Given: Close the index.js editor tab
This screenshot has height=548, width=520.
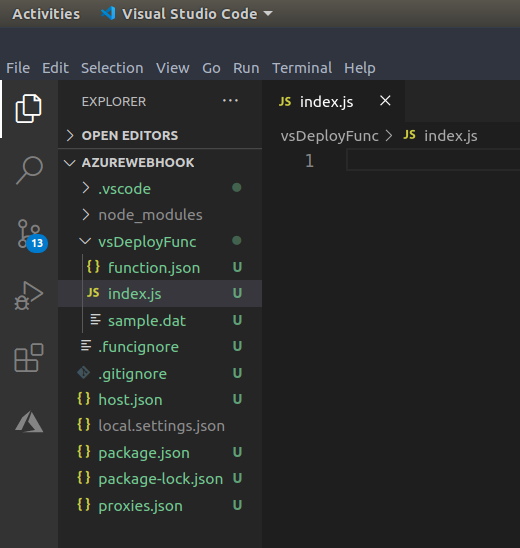Looking at the screenshot, I should point(385,101).
